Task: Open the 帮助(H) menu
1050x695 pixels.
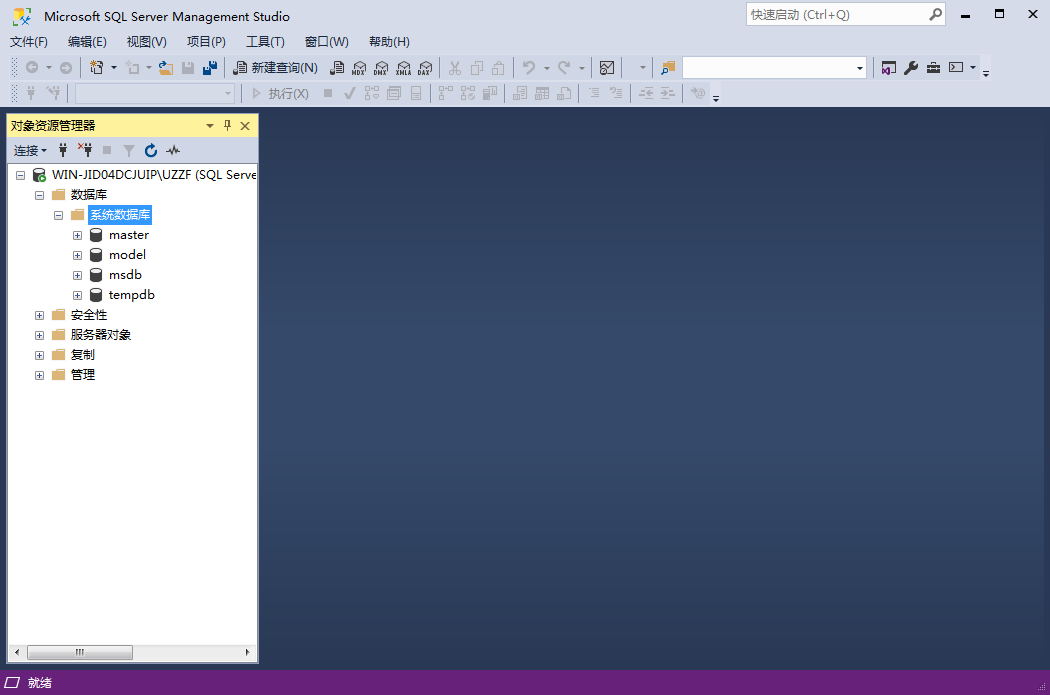Action: click(x=389, y=42)
